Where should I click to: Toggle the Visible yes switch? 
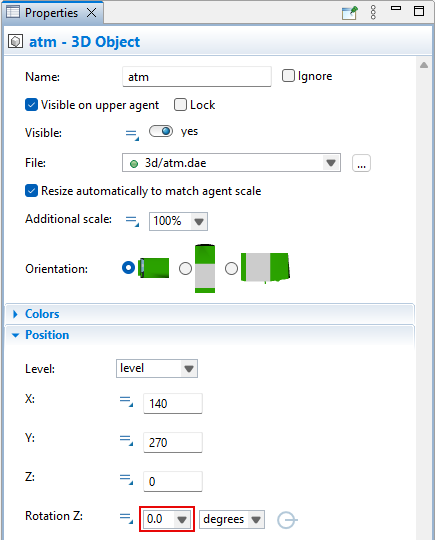[161, 131]
